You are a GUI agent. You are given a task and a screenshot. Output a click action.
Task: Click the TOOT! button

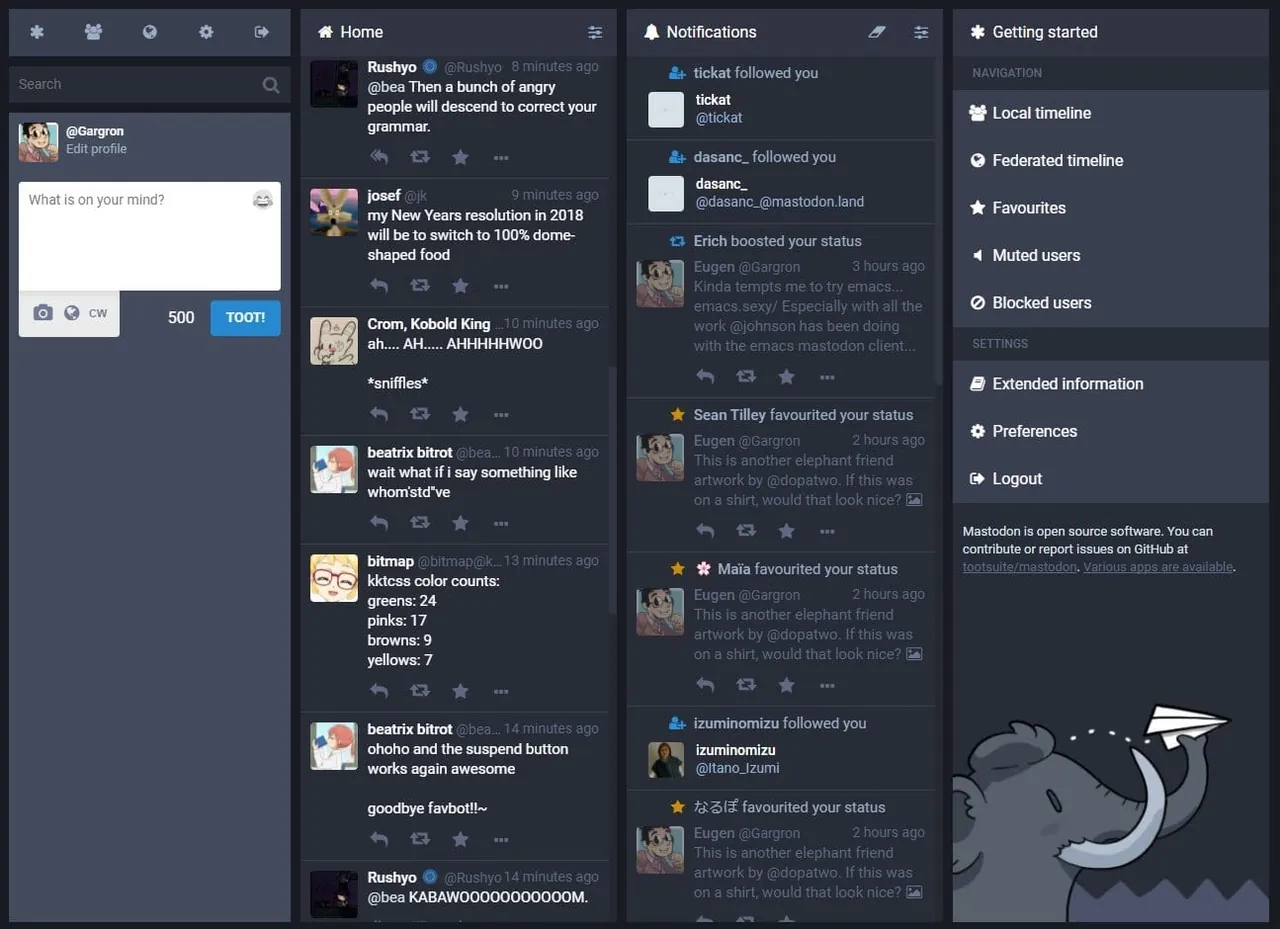point(245,318)
